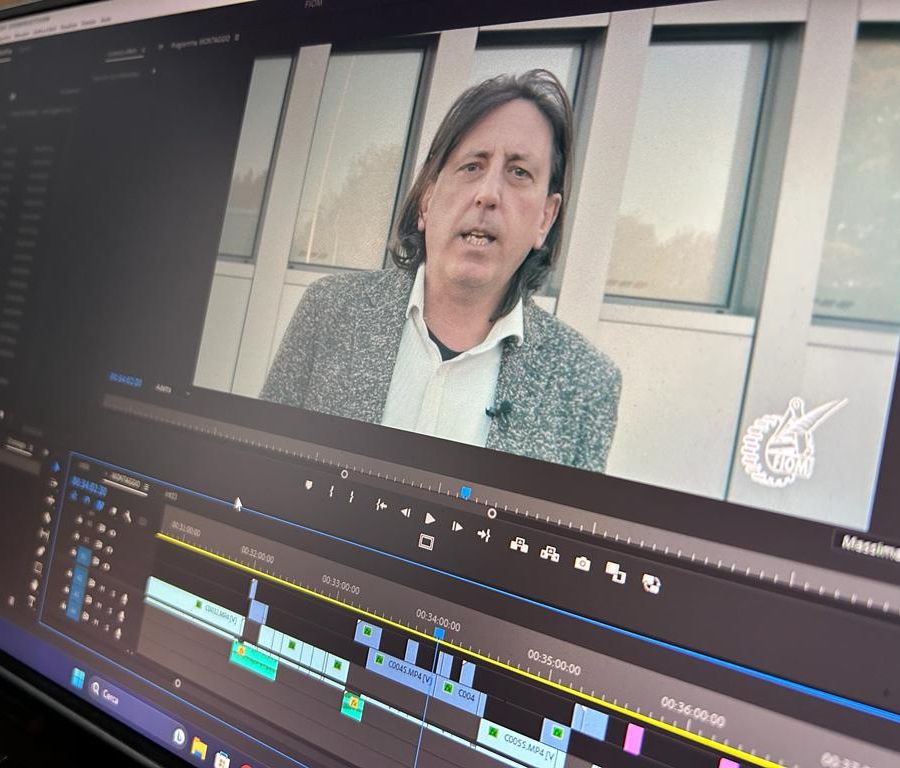Open the round icon left of File Explorer
Screen dimensions: 900x768
pyautogui.click(x=179, y=736)
